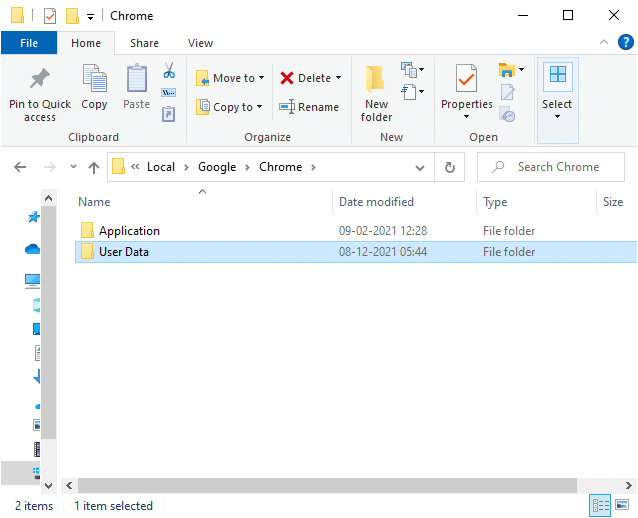Click Properties icon in quick access toolbar
Screen dimensions: 638x518
coord(50,16)
